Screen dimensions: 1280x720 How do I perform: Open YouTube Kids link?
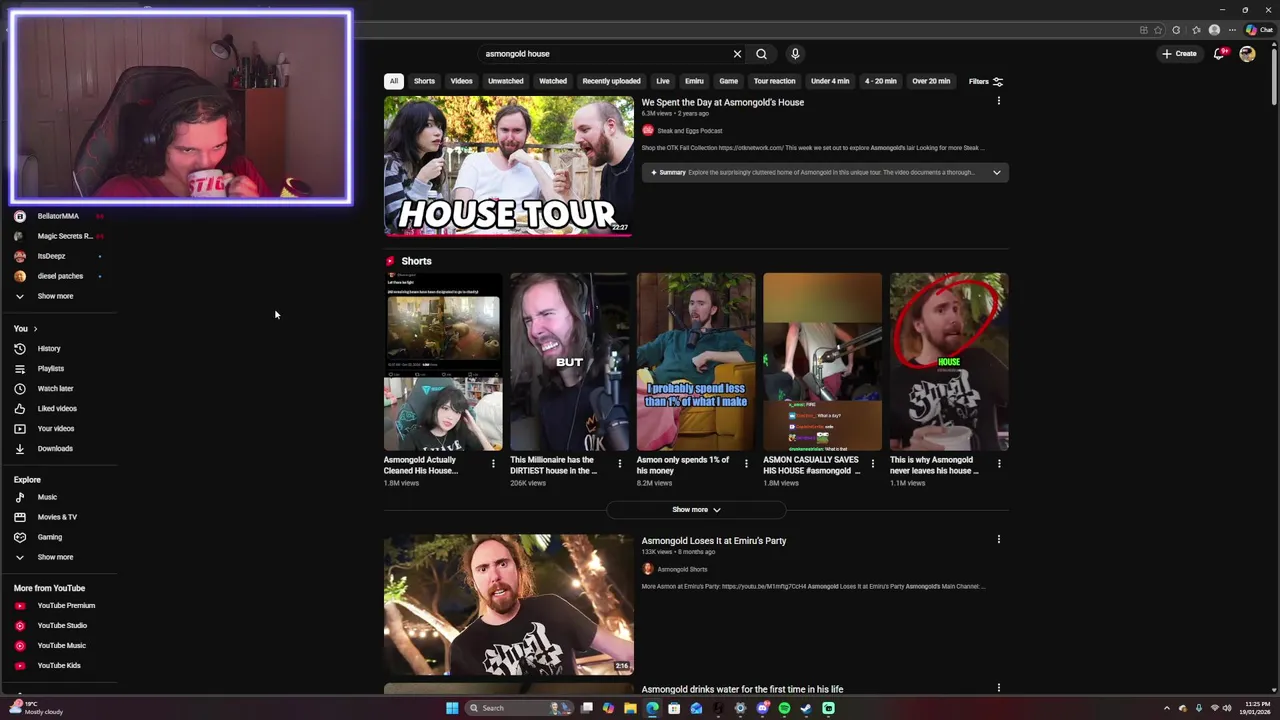[x=60, y=666]
